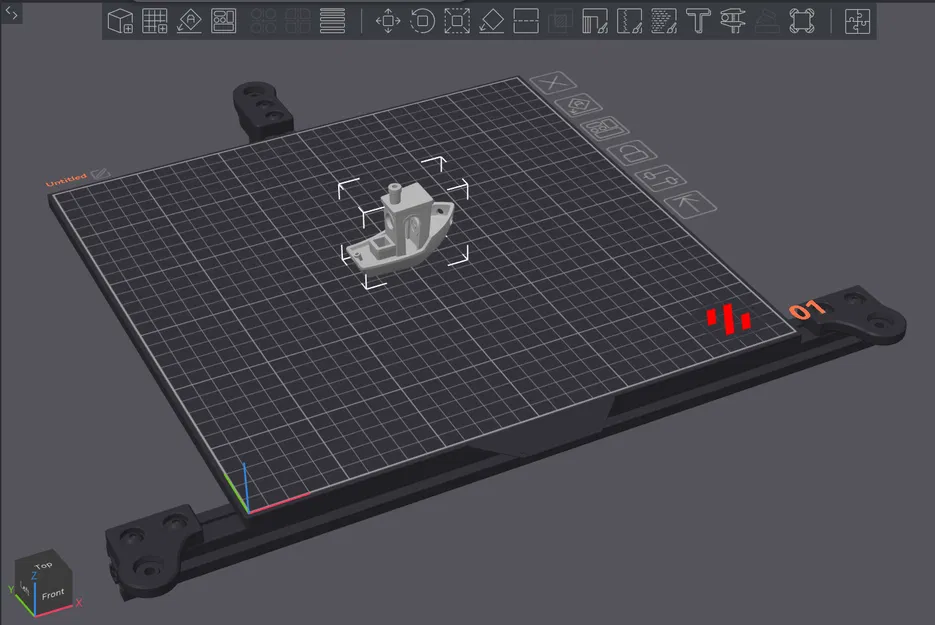Activate the place-on-face tool
This screenshot has height=625, width=935.
click(492, 20)
